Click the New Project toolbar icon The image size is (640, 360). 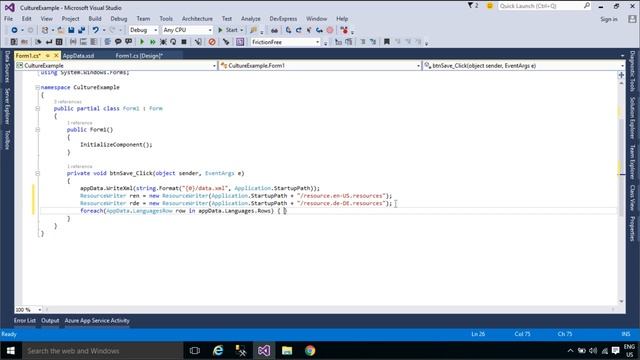45,30
